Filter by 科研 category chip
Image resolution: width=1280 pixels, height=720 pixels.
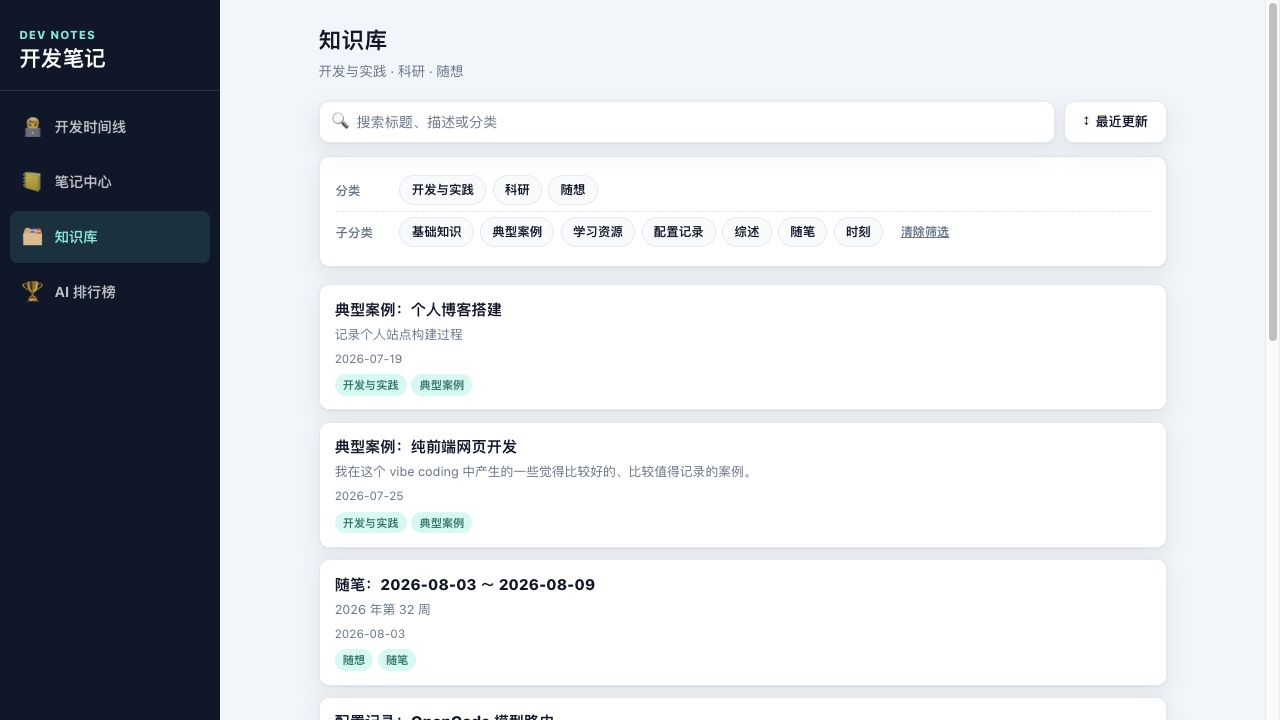pyautogui.click(x=517, y=190)
